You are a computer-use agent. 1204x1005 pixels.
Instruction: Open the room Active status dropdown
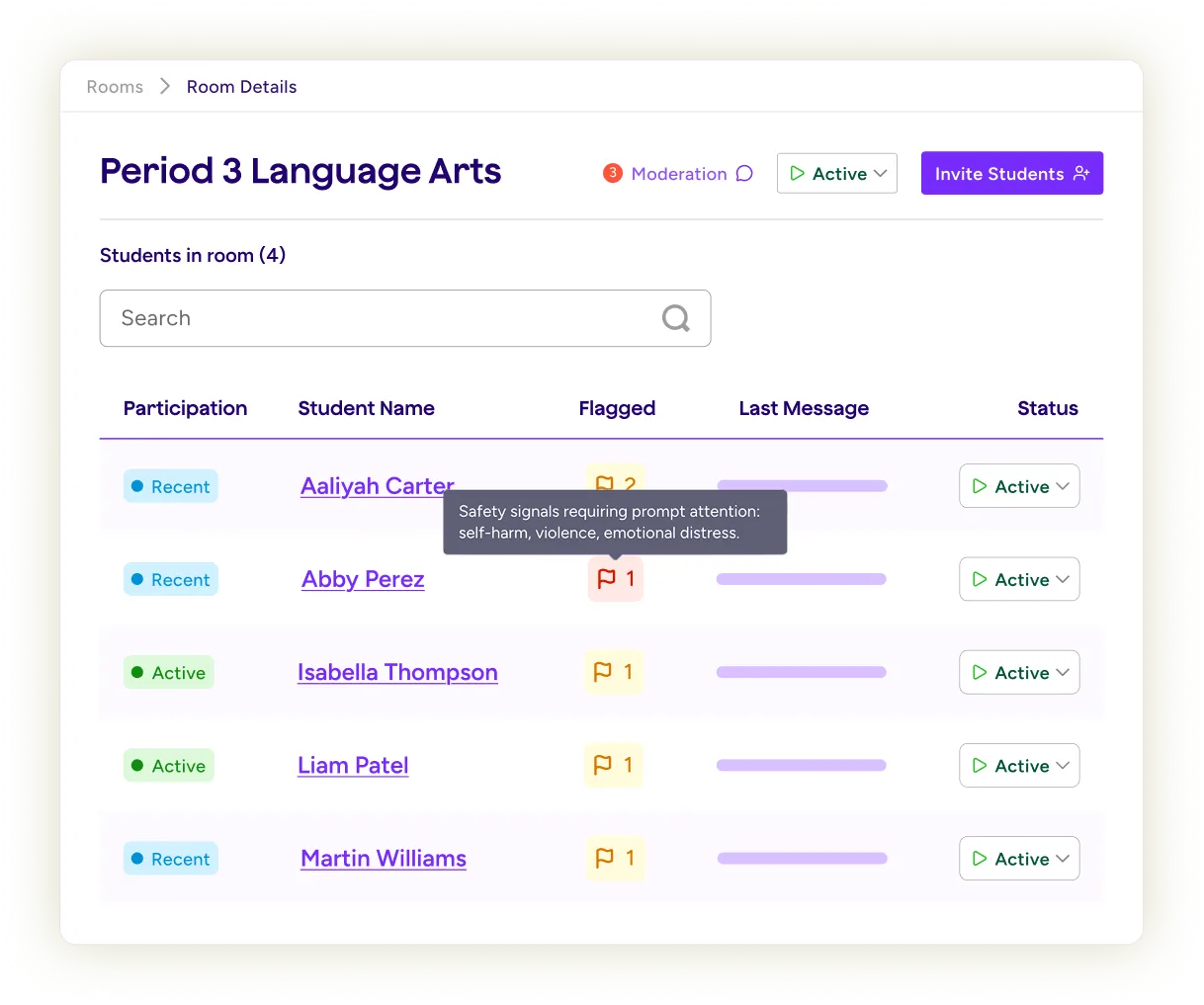837,173
